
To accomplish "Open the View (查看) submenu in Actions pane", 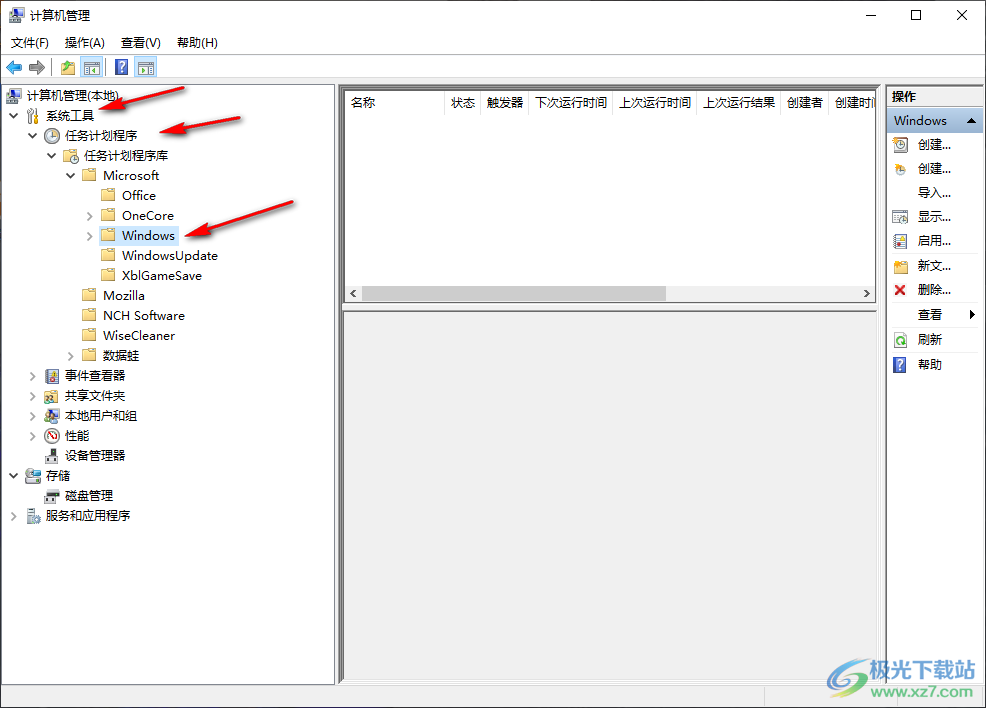I will point(934,314).
